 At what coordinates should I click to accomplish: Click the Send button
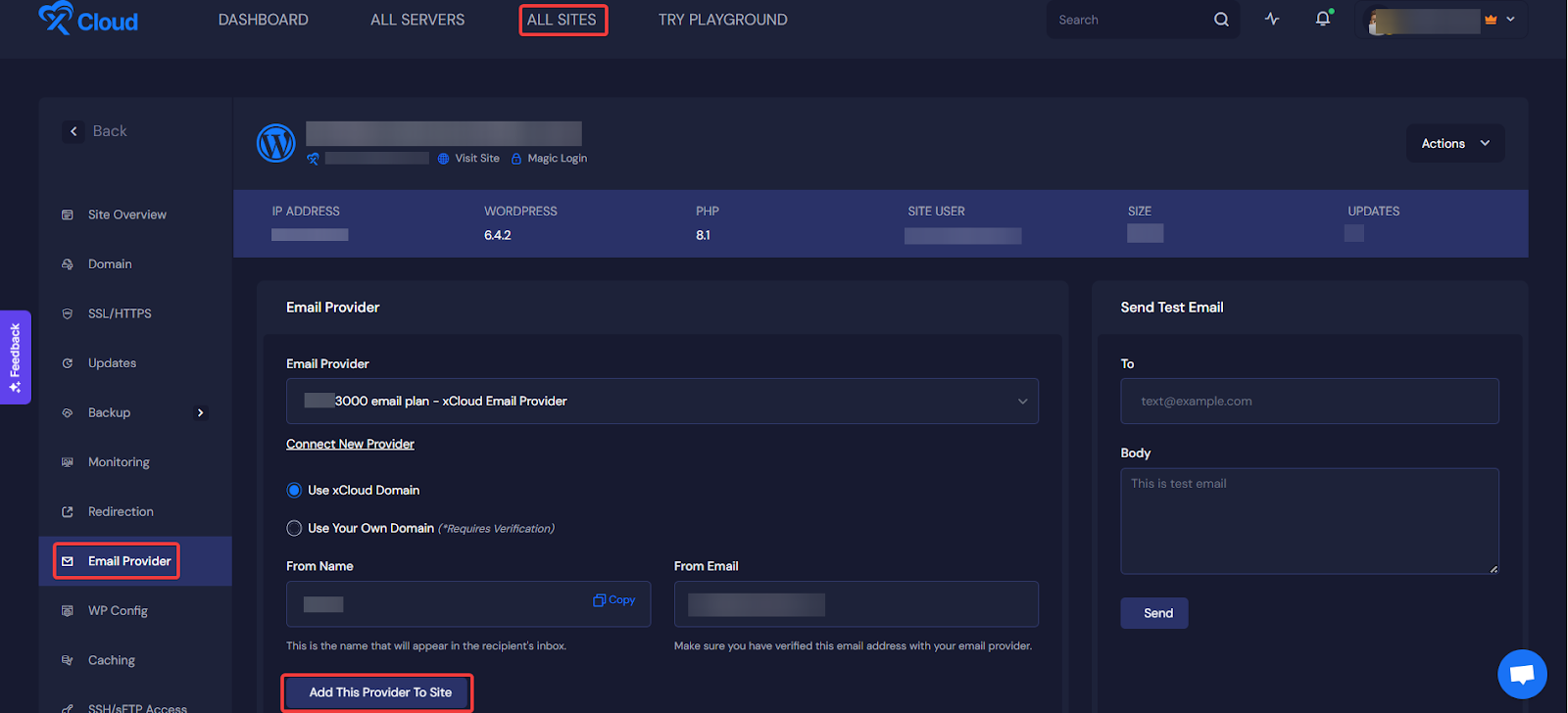1154,613
